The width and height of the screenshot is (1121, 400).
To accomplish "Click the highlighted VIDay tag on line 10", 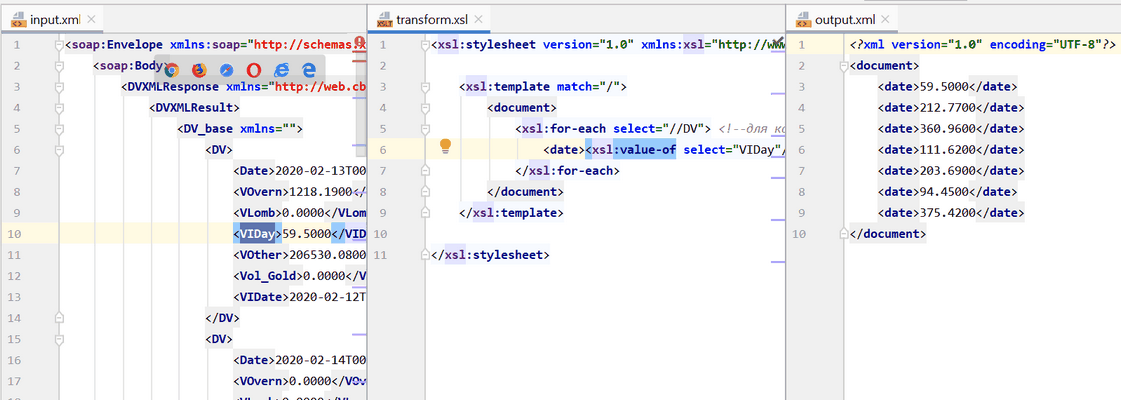I will tap(257, 233).
